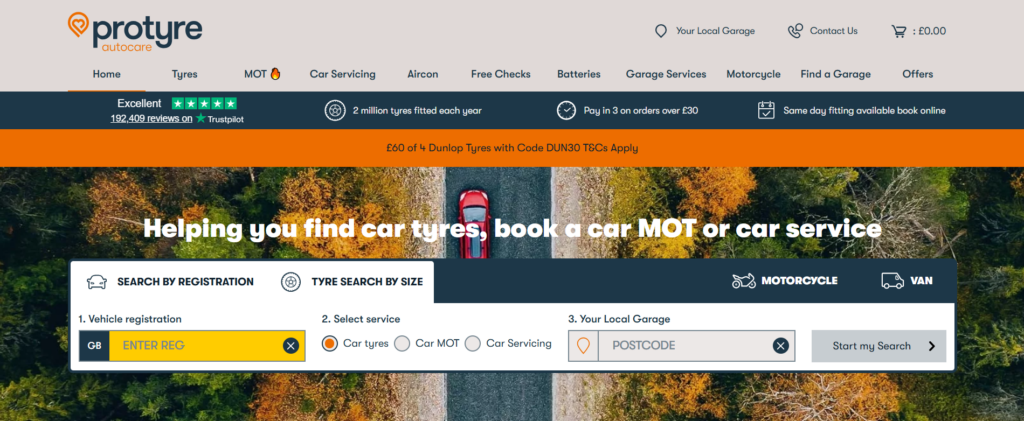Open the Tyres menu item
The width and height of the screenshot is (1024, 421).
(184, 74)
